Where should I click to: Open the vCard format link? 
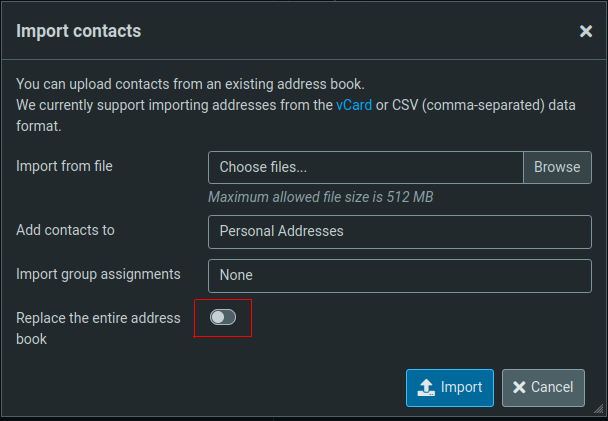(354, 105)
